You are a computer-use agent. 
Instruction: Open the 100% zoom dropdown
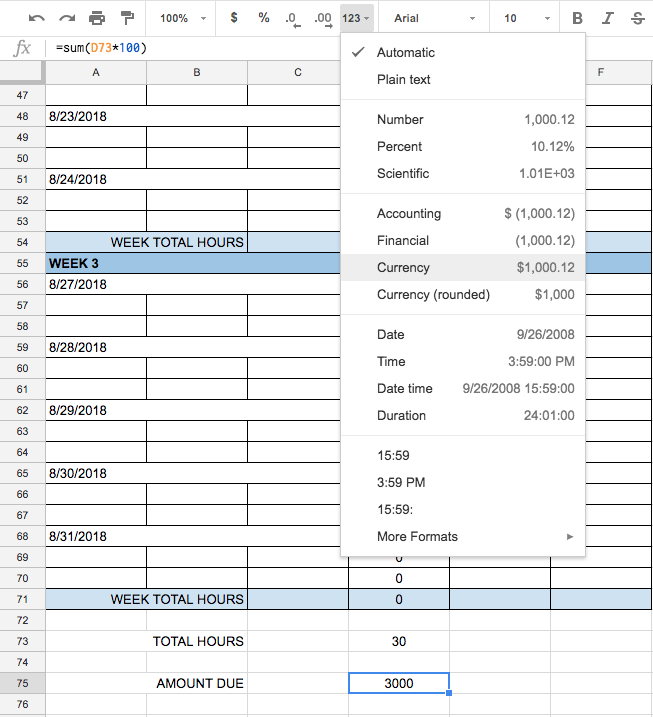click(x=182, y=18)
